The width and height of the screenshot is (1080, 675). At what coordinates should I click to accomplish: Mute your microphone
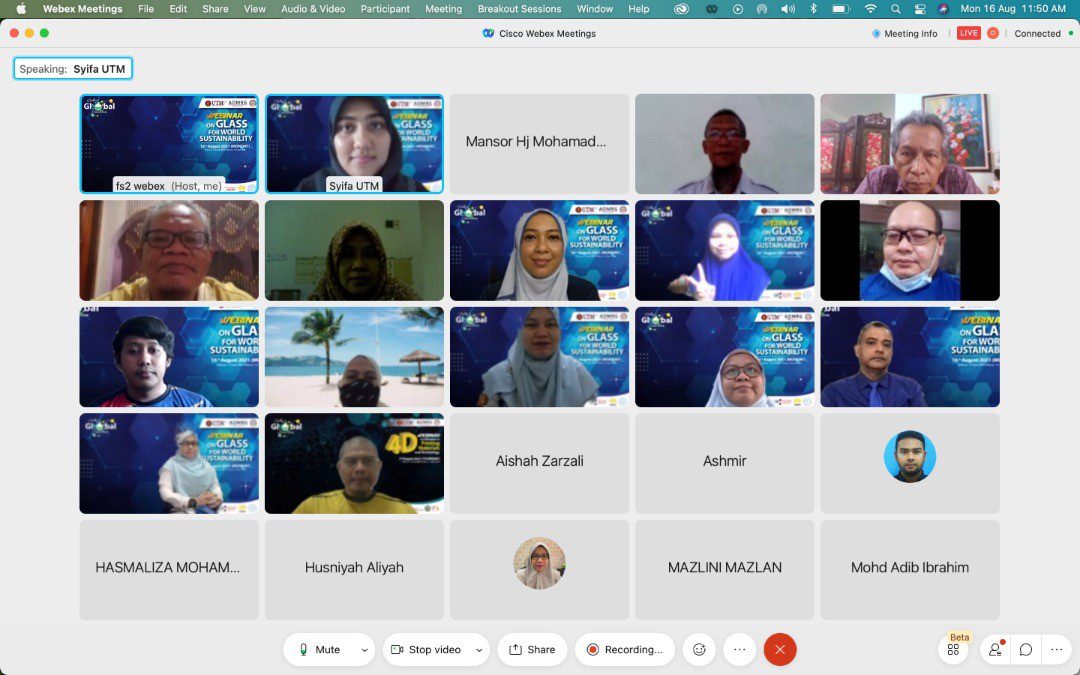click(x=322, y=649)
